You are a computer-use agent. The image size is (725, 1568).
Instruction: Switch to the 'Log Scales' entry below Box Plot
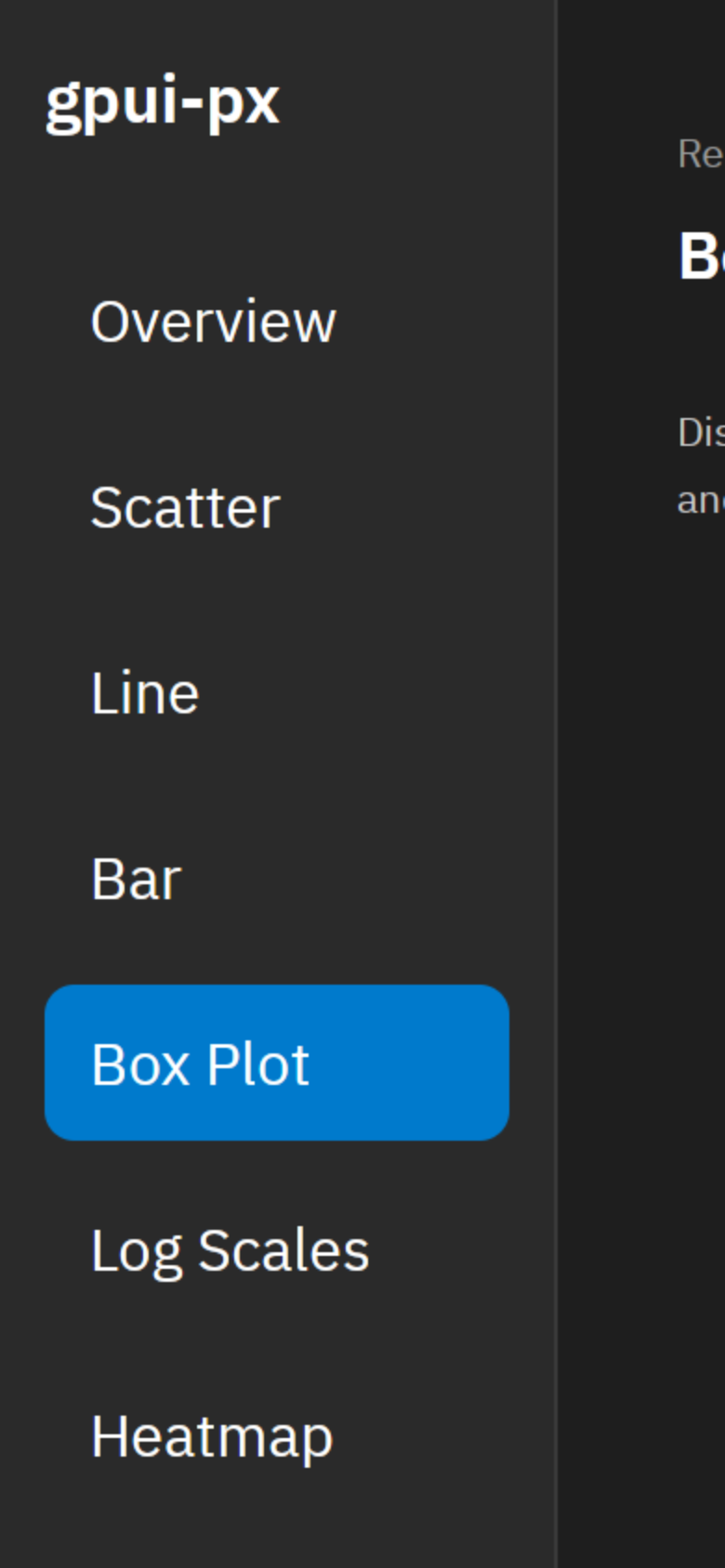(x=230, y=1252)
